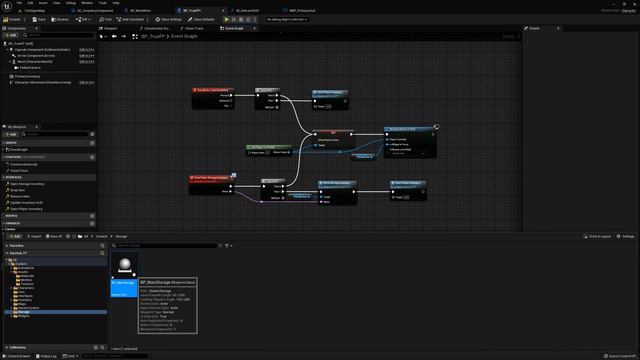Click Hide Unrelated button
Viewport: 640px width, 360px height.
pyautogui.click(x=131, y=19)
